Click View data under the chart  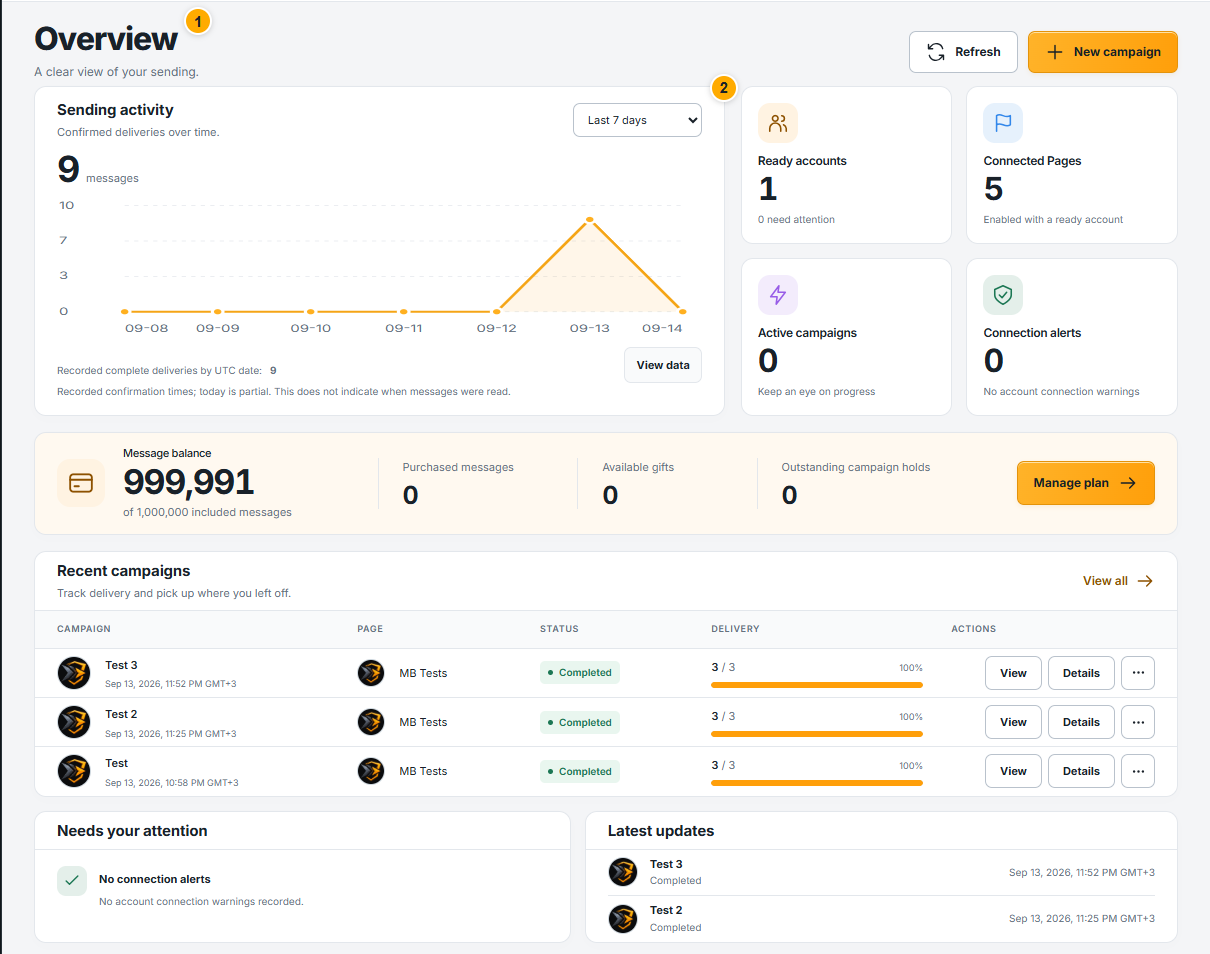(x=663, y=365)
